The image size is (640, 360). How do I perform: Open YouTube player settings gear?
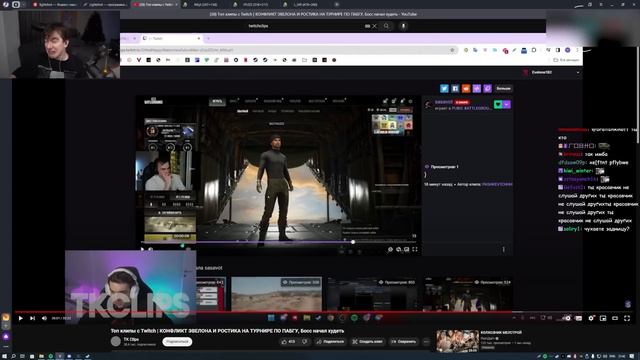pyautogui.click(x=591, y=318)
